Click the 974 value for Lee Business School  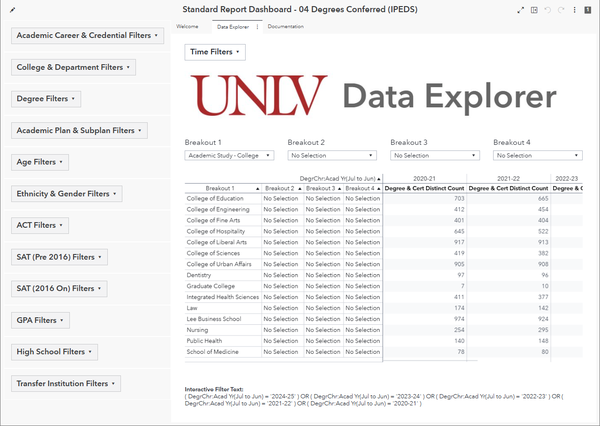pyautogui.click(x=459, y=319)
